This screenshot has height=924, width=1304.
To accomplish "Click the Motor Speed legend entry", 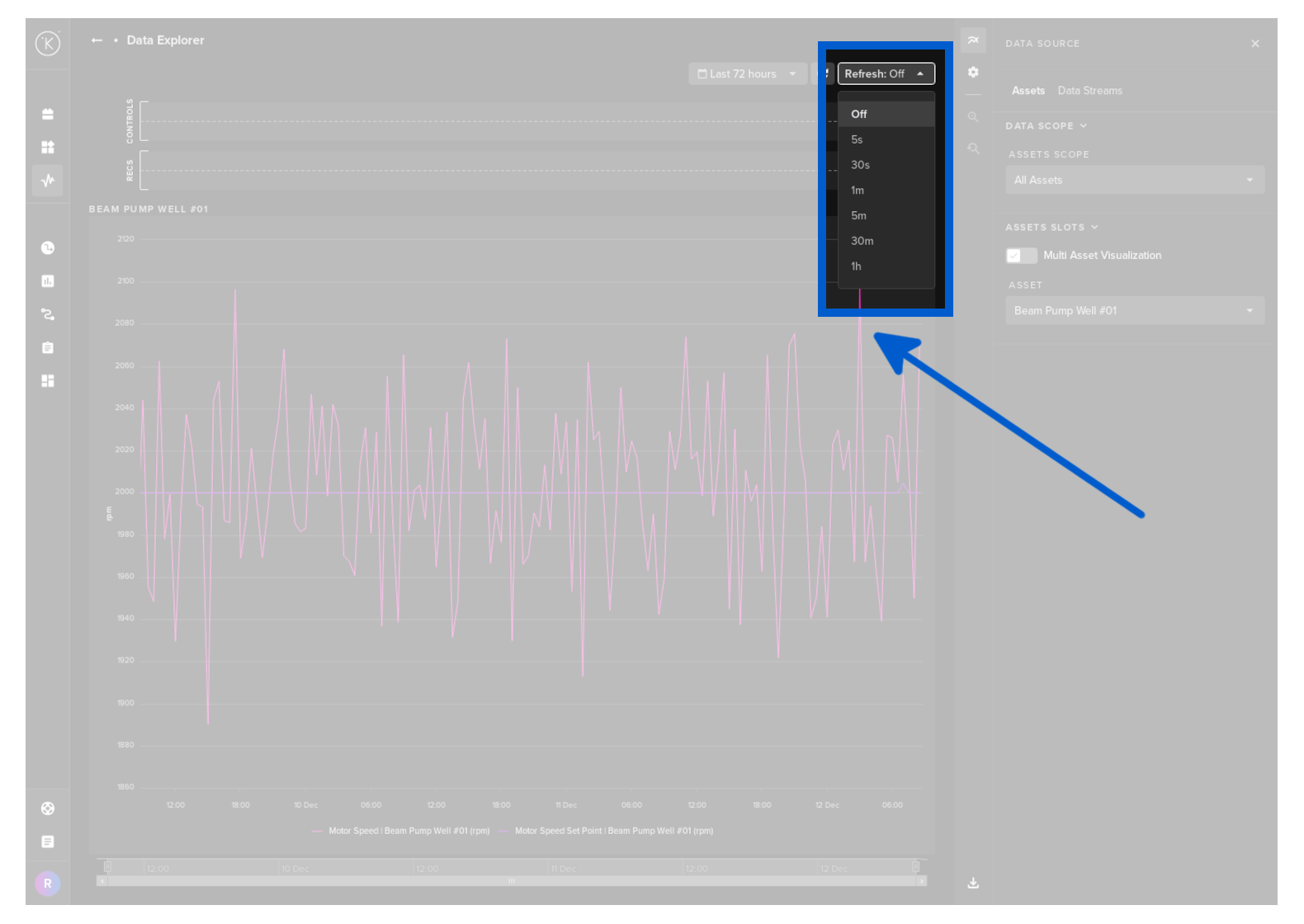I will [x=401, y=831].
